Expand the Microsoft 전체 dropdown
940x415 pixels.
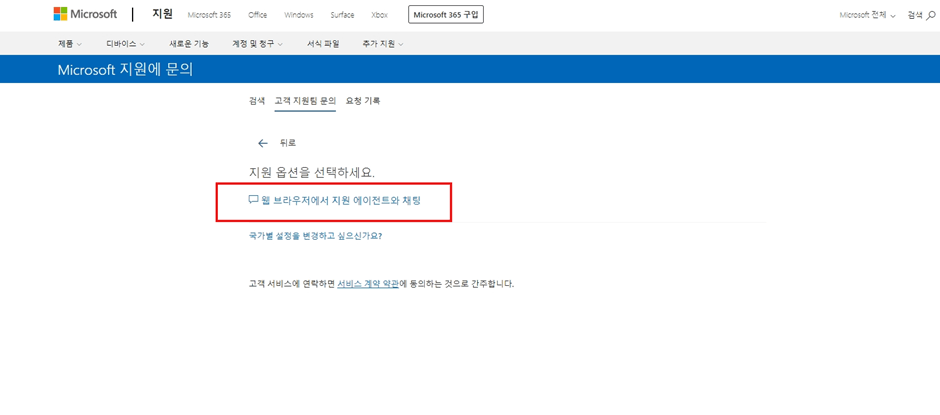(867, 16)
